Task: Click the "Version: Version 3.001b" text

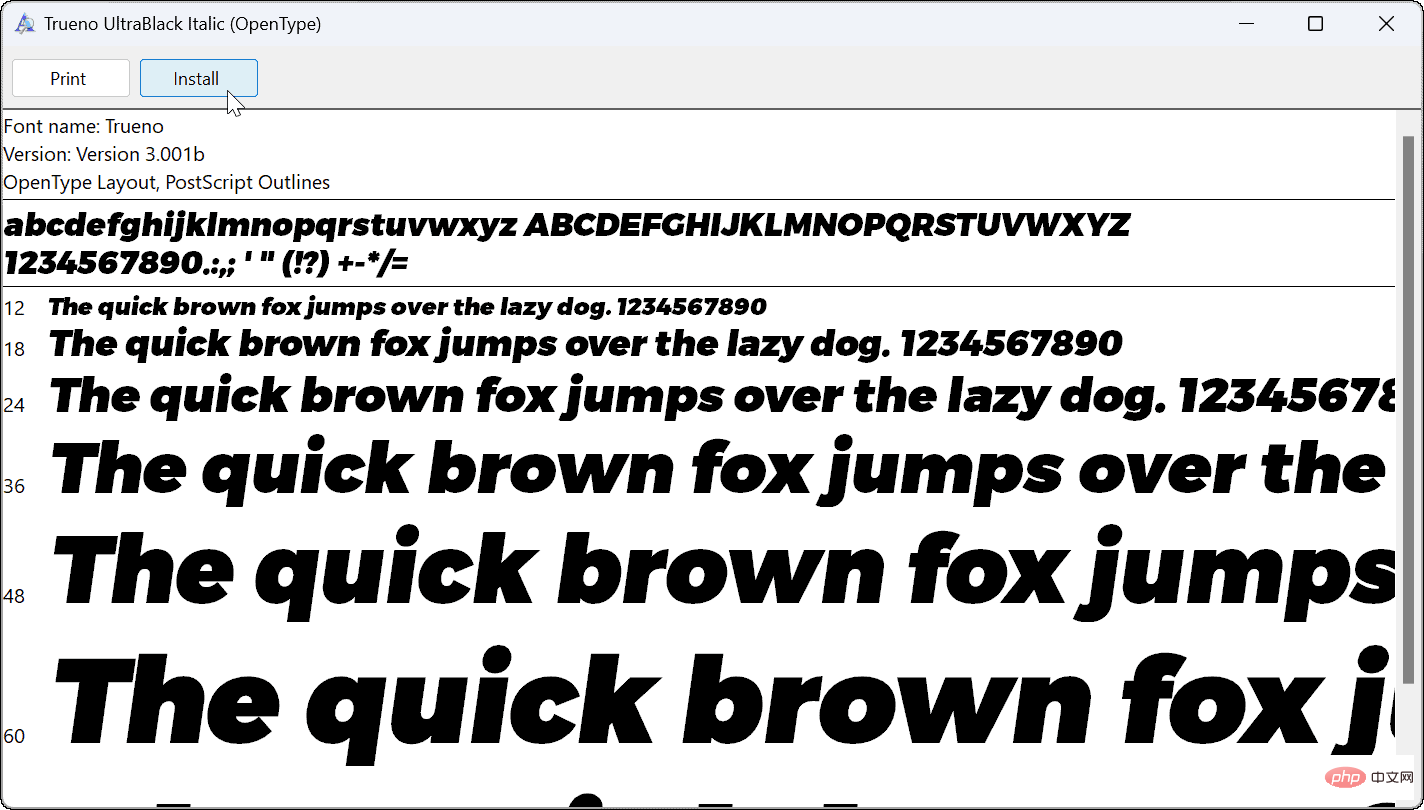Action: tap(104, 154)
